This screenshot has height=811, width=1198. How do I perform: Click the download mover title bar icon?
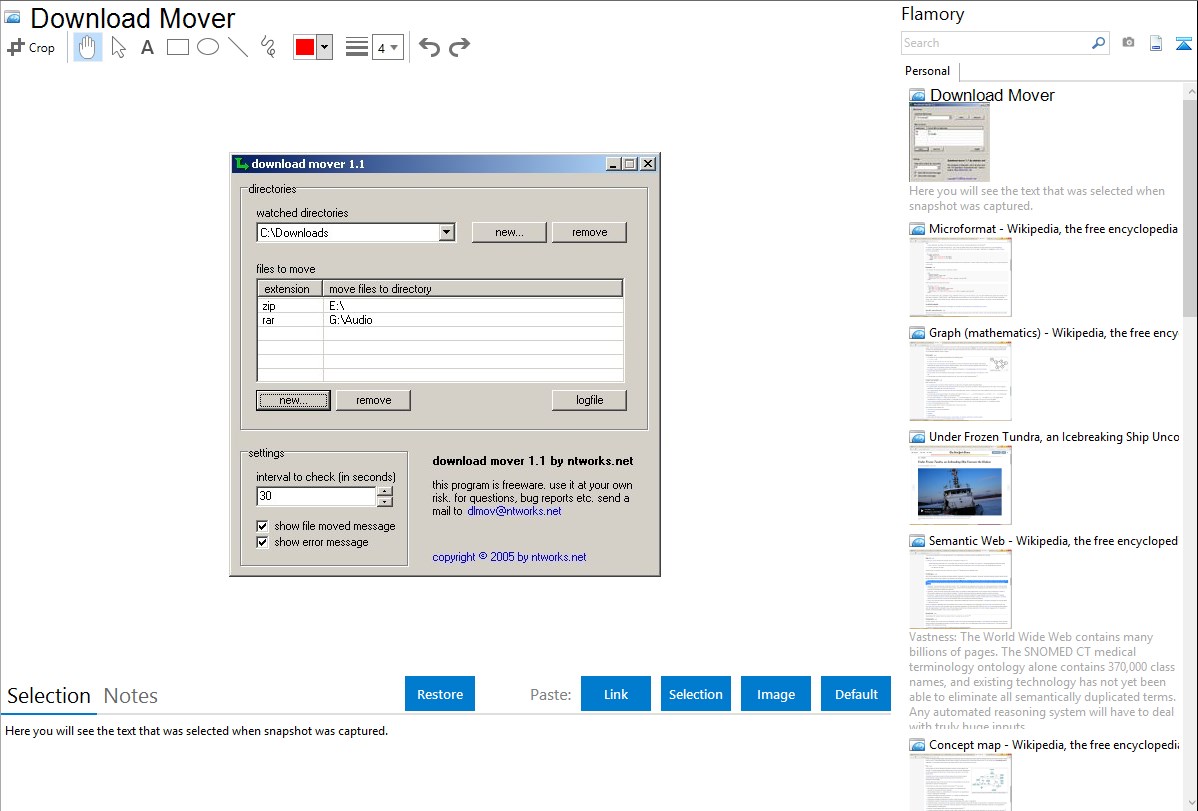click(x=242, y=164)
